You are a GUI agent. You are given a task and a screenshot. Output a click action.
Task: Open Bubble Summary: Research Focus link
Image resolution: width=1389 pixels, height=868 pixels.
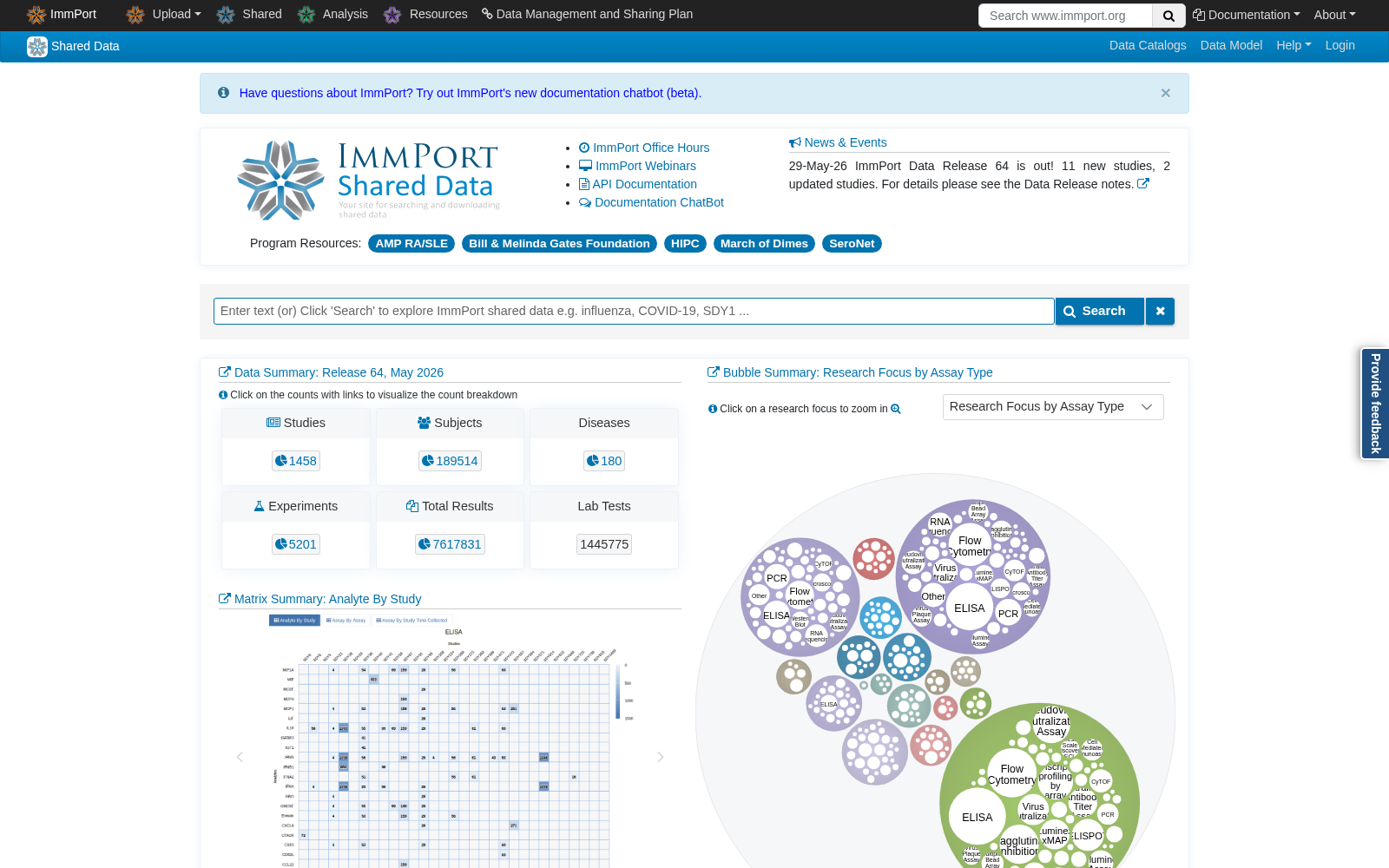tap(850, 372)
